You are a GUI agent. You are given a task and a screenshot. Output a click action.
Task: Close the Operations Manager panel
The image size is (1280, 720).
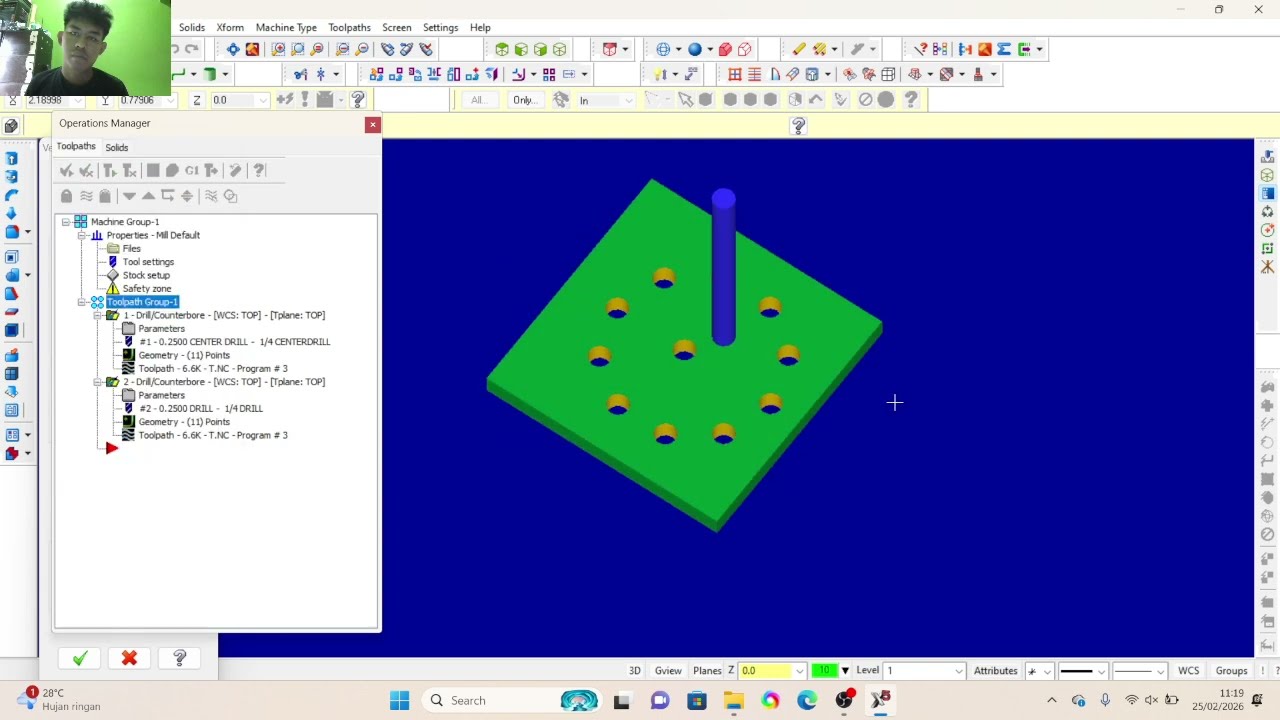coord(372,124)
